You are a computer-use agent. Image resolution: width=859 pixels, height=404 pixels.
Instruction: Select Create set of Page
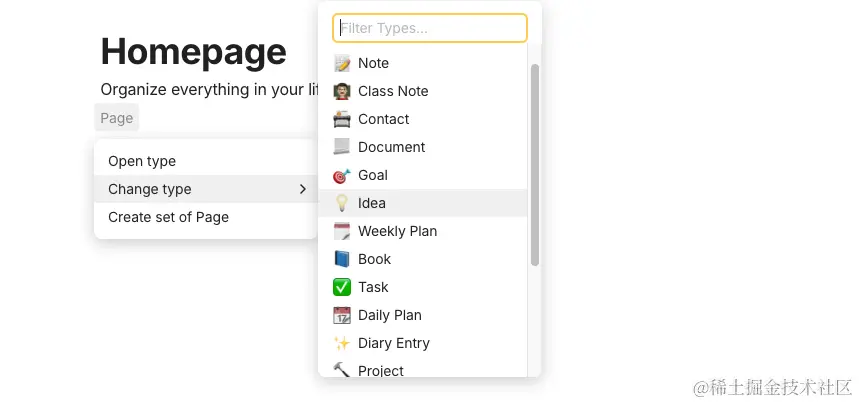coord(168,217)
